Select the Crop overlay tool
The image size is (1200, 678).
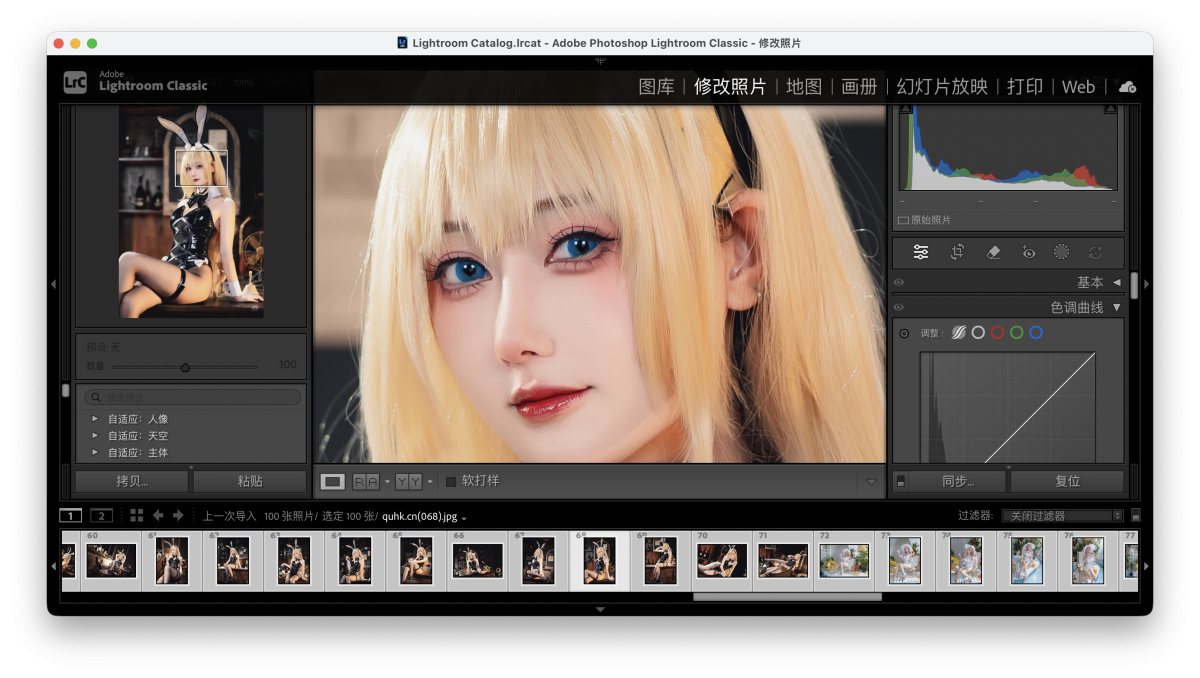[957, 252]
